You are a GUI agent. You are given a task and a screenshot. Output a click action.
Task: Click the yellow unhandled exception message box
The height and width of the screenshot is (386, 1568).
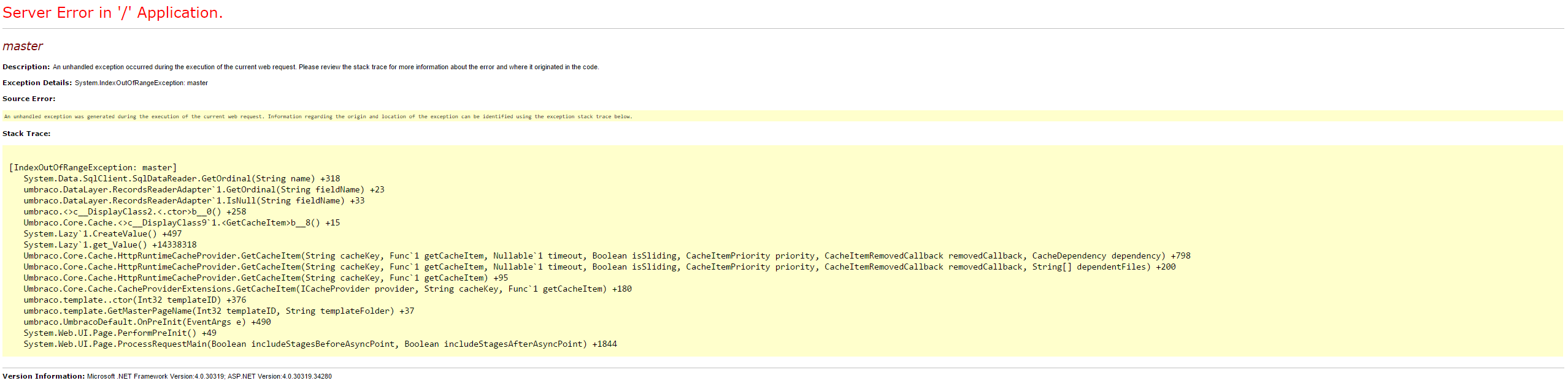tap(318, 116)
